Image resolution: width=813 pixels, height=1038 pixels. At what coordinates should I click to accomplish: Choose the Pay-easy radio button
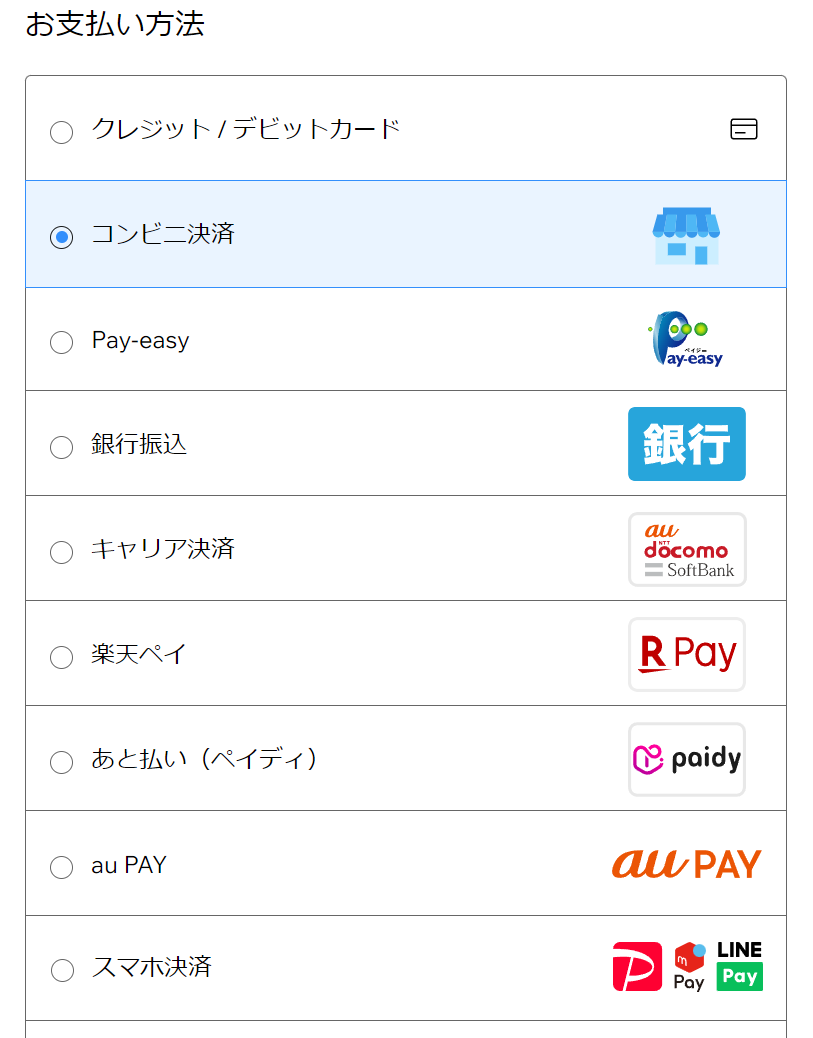coord(62,342)
